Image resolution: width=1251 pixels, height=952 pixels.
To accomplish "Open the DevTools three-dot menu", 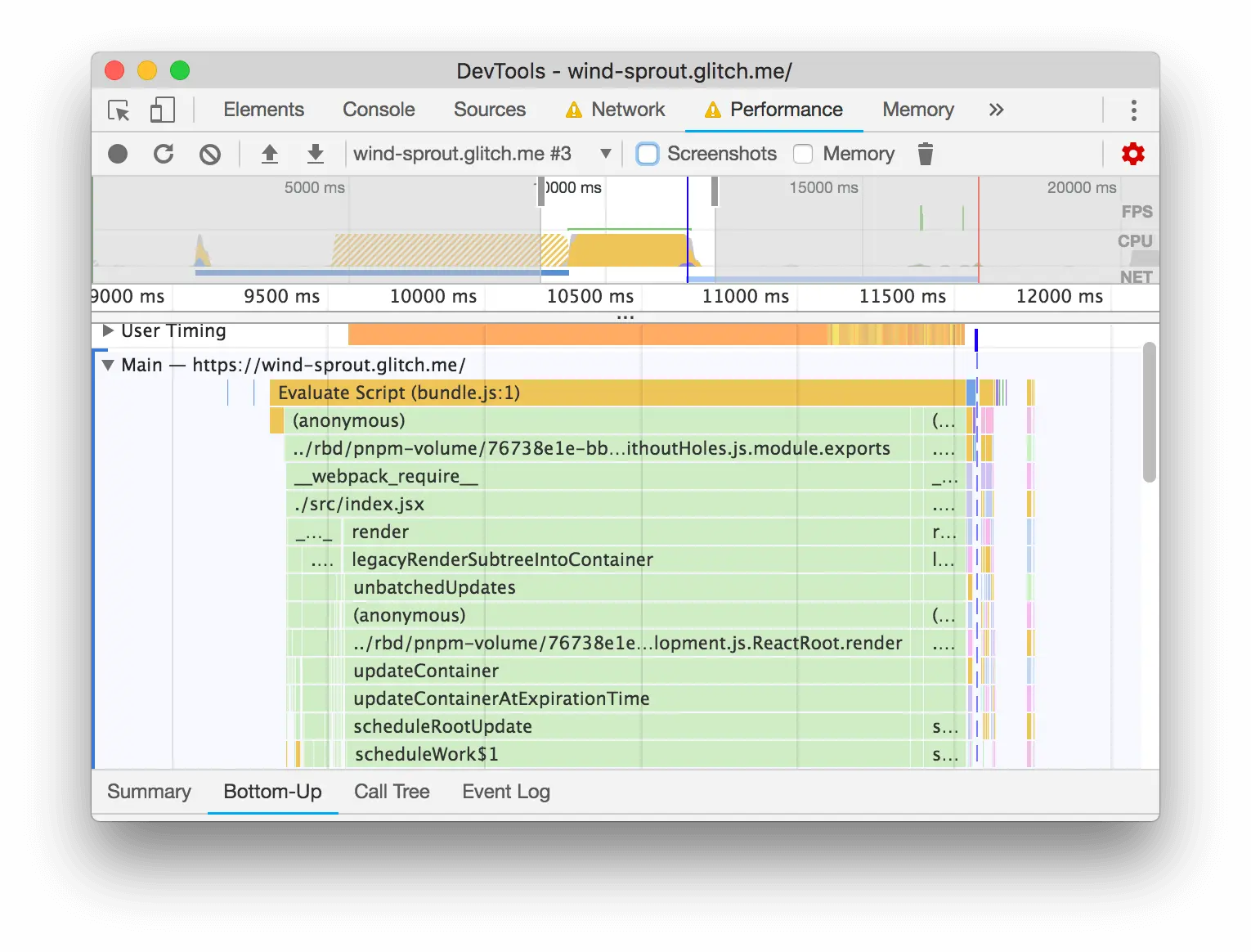I will 1133,110.
